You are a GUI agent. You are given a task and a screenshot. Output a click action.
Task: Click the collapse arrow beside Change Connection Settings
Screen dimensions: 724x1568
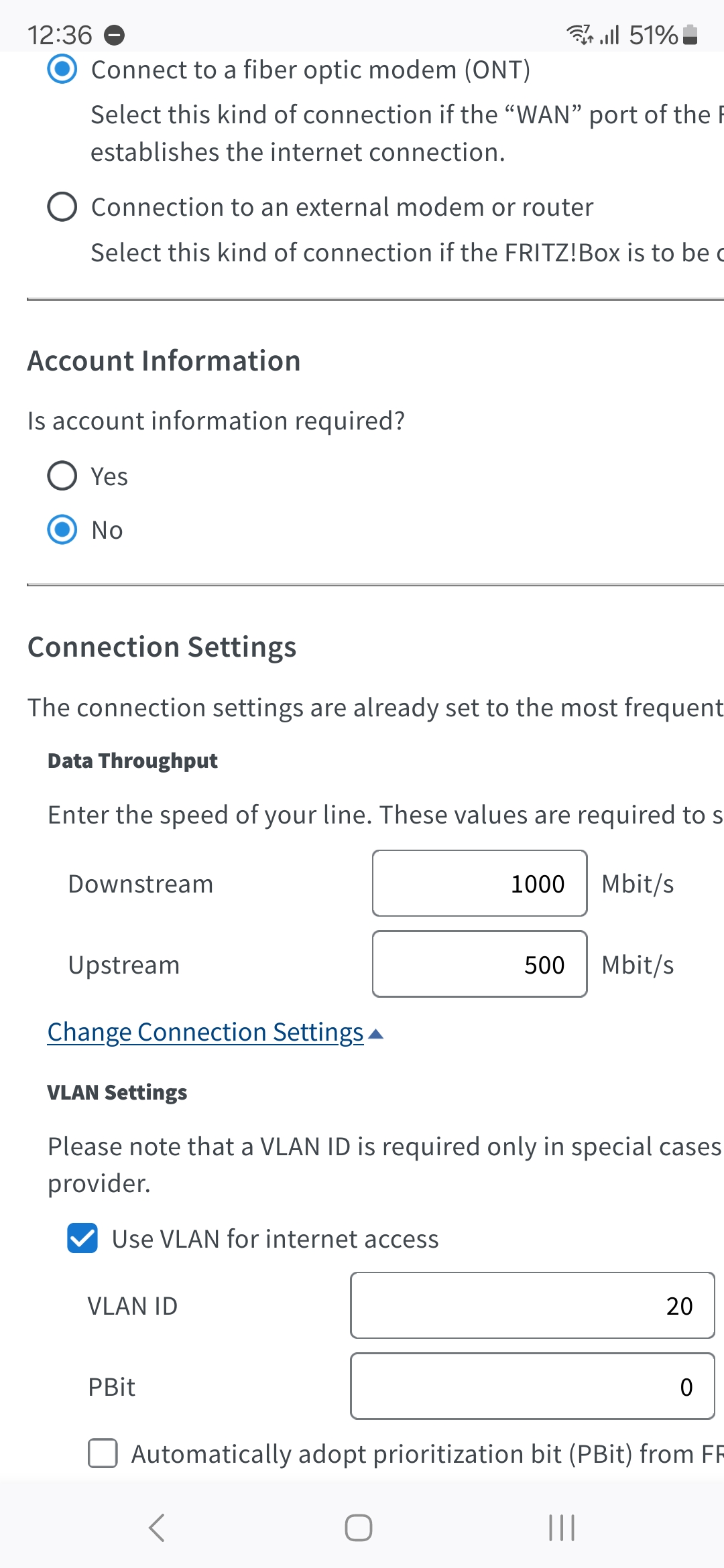[376, 1035]
